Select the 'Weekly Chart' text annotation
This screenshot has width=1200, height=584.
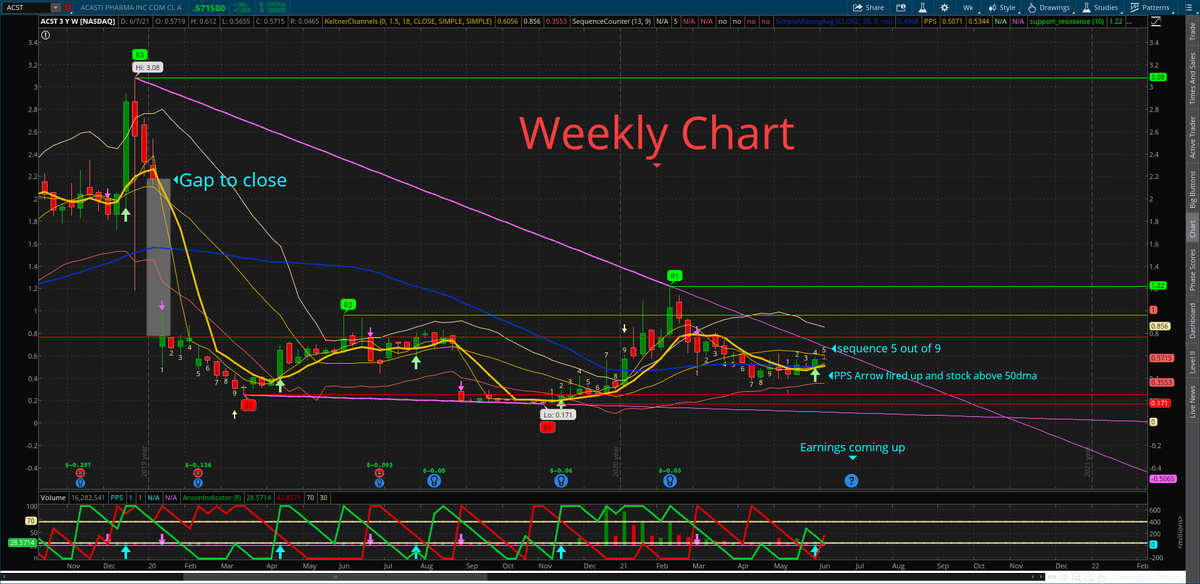coord(656,133)
